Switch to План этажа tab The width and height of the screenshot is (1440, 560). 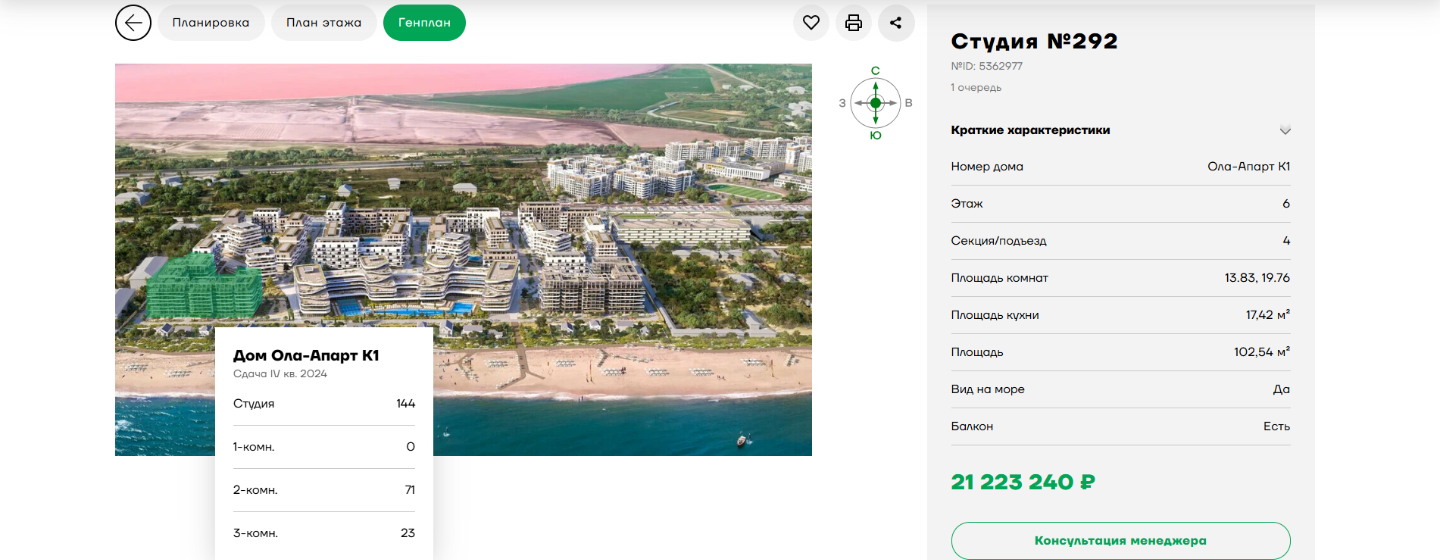pyautogui.click(x=324, y=22)
